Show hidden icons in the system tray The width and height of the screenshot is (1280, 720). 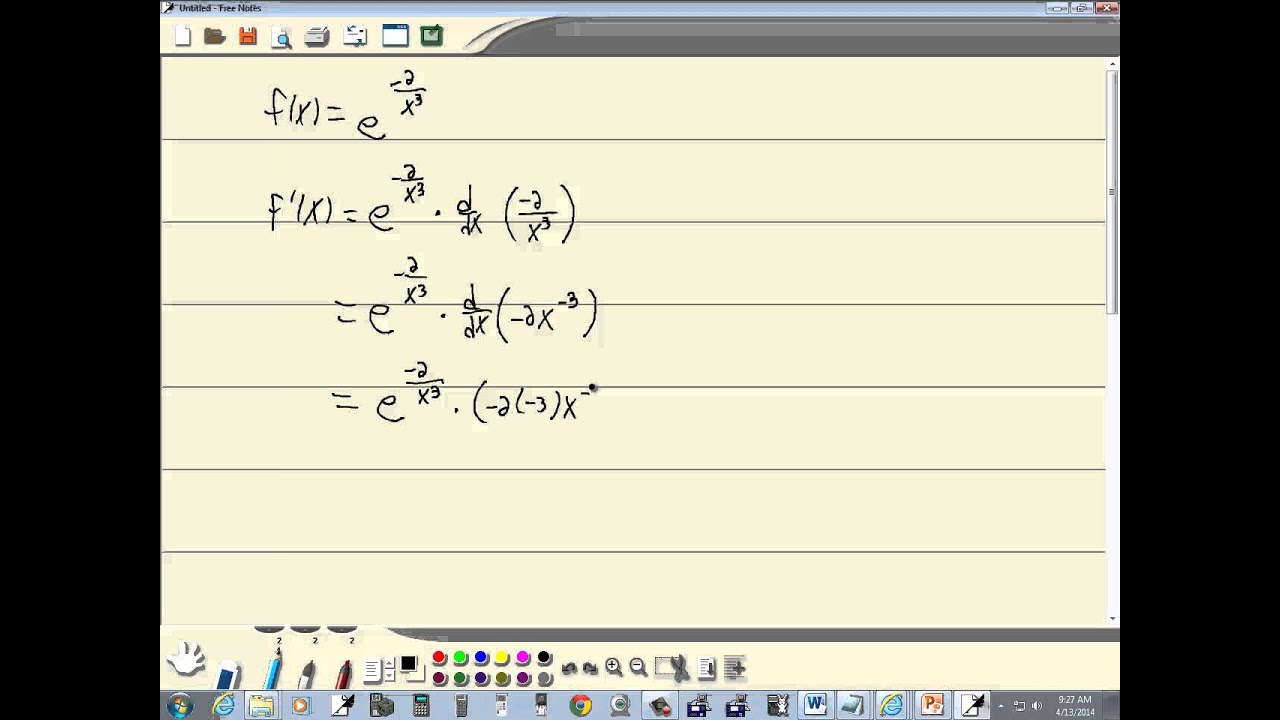click(x=1001, y=706)
